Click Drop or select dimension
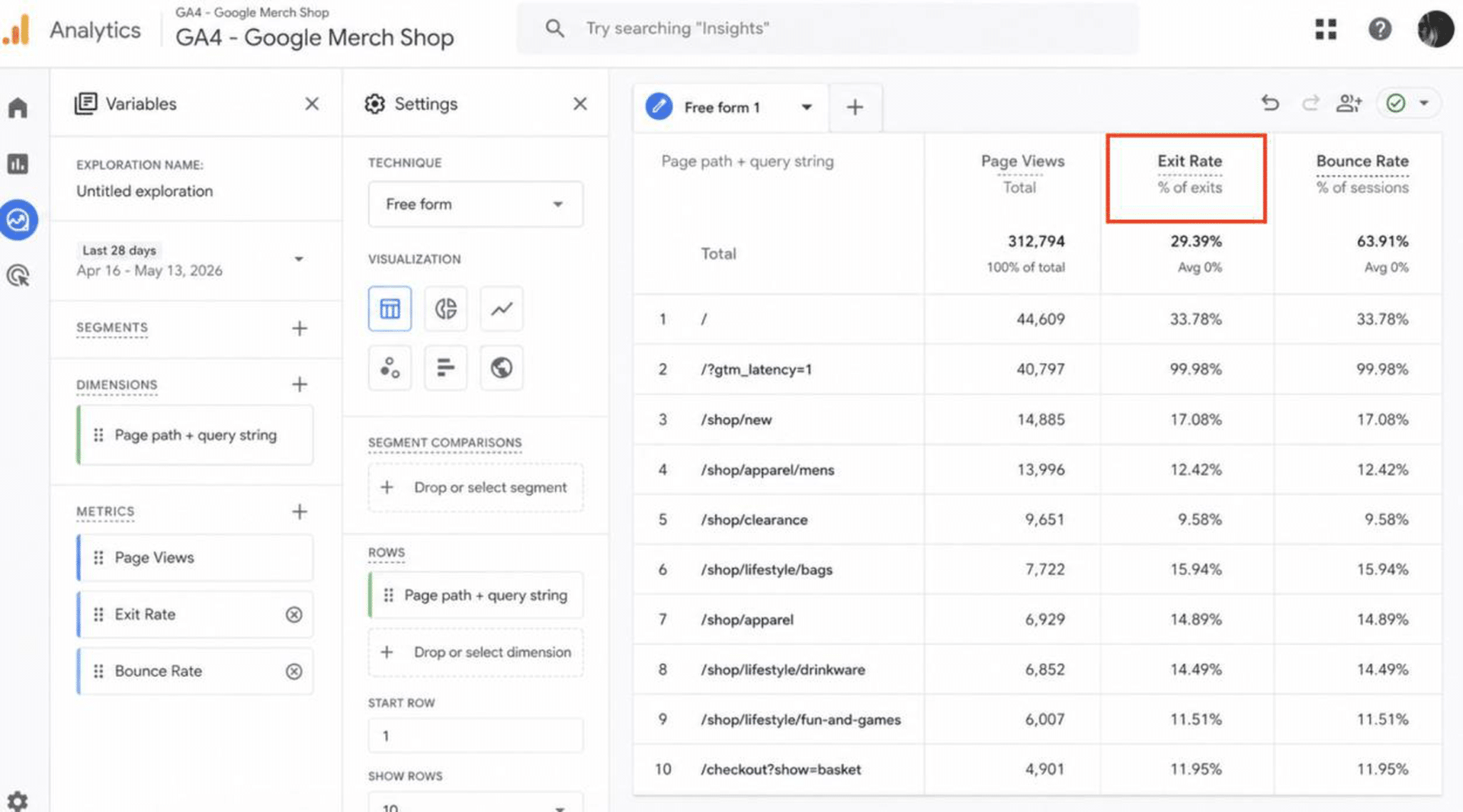The height and width of the screenshot is (812, 1463). click(475, 653)
